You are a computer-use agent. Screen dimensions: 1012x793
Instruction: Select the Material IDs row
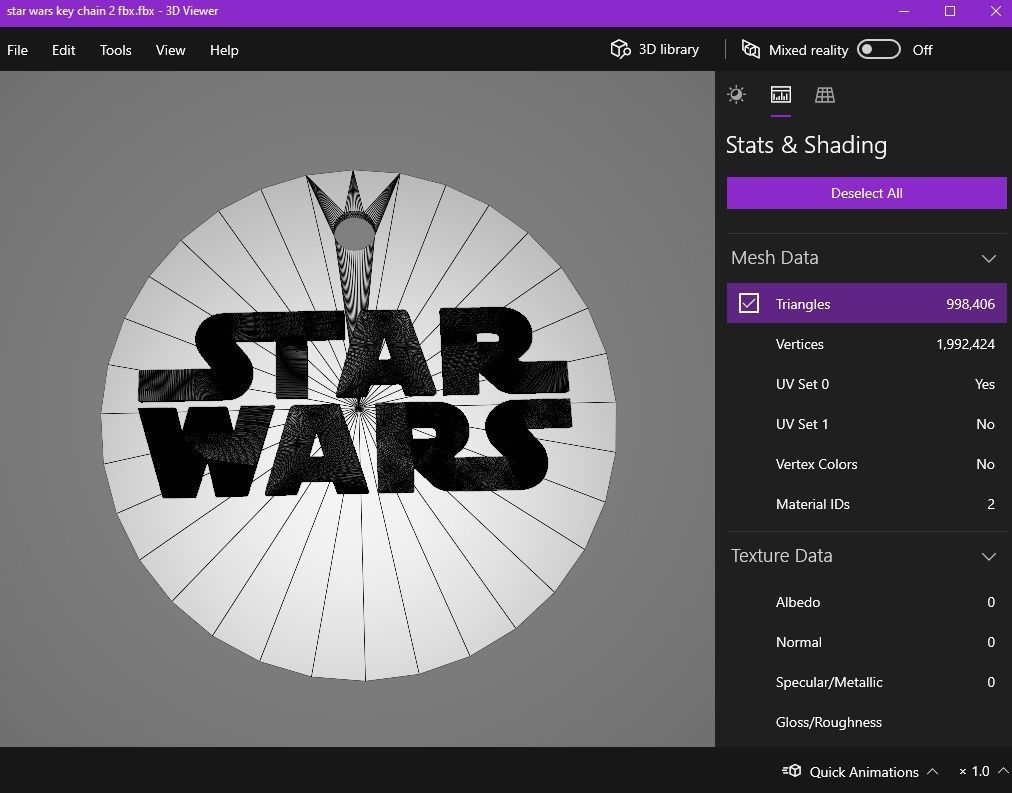866,504
